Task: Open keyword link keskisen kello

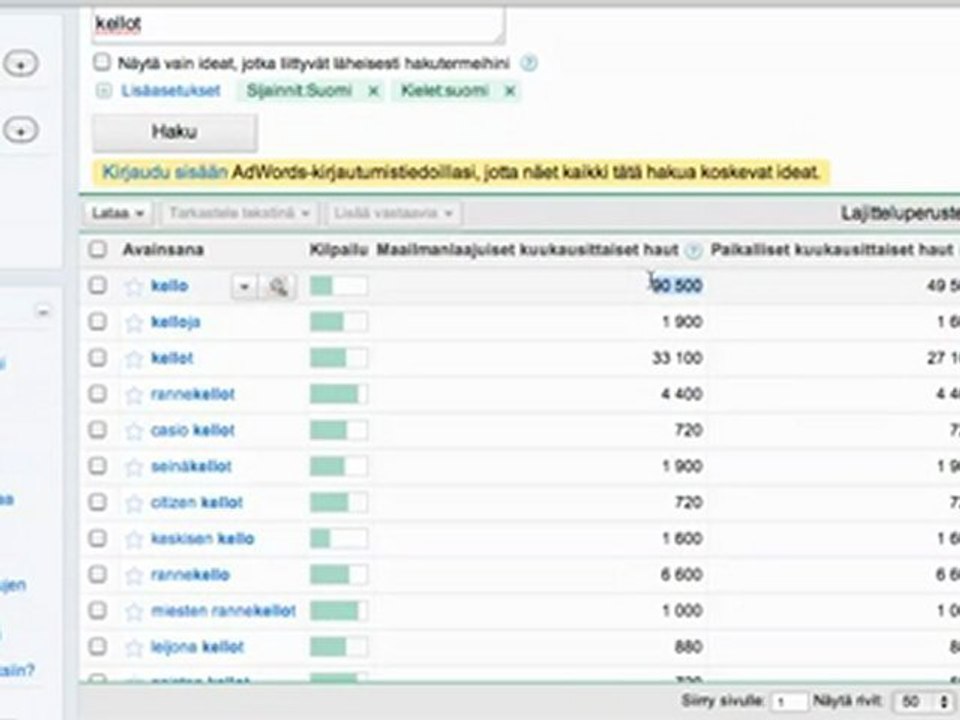Action: pos(202,539)
